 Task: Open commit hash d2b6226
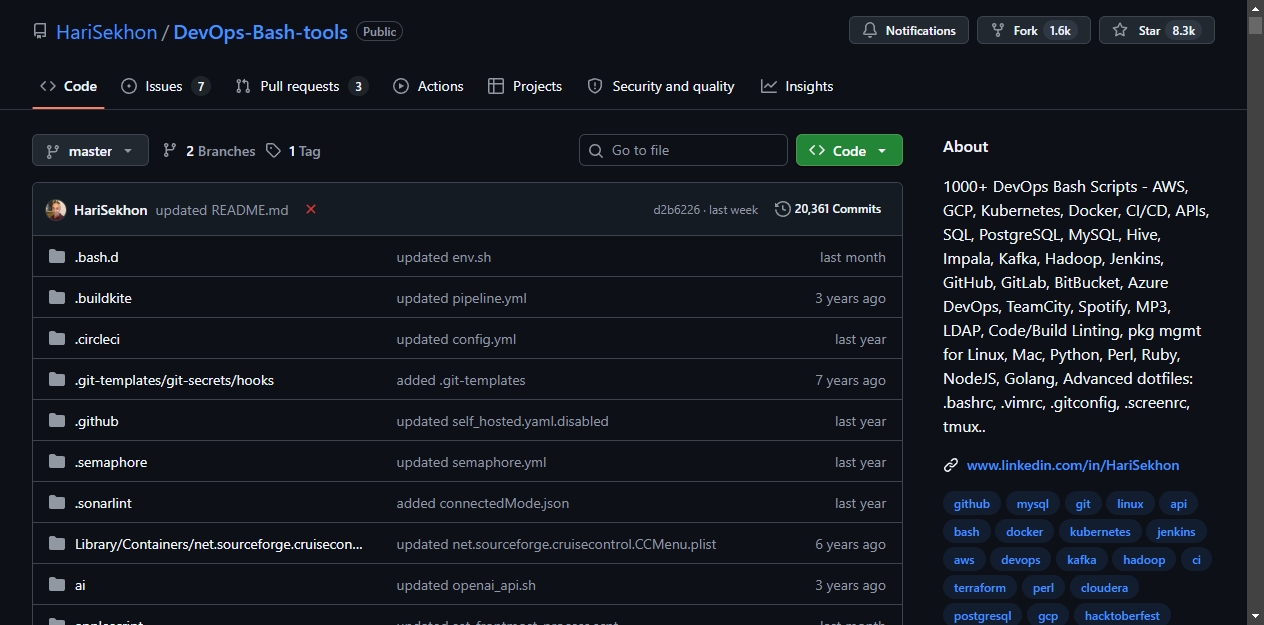[x=677, y=210]
